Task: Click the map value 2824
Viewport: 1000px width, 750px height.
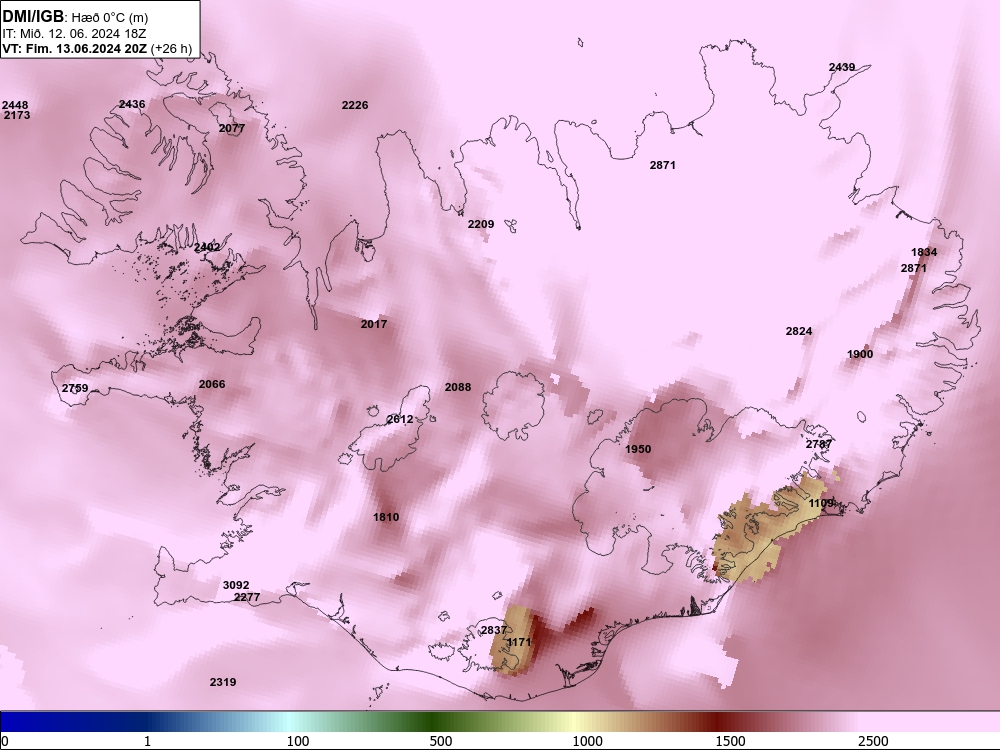Action: tap(799, 331)
